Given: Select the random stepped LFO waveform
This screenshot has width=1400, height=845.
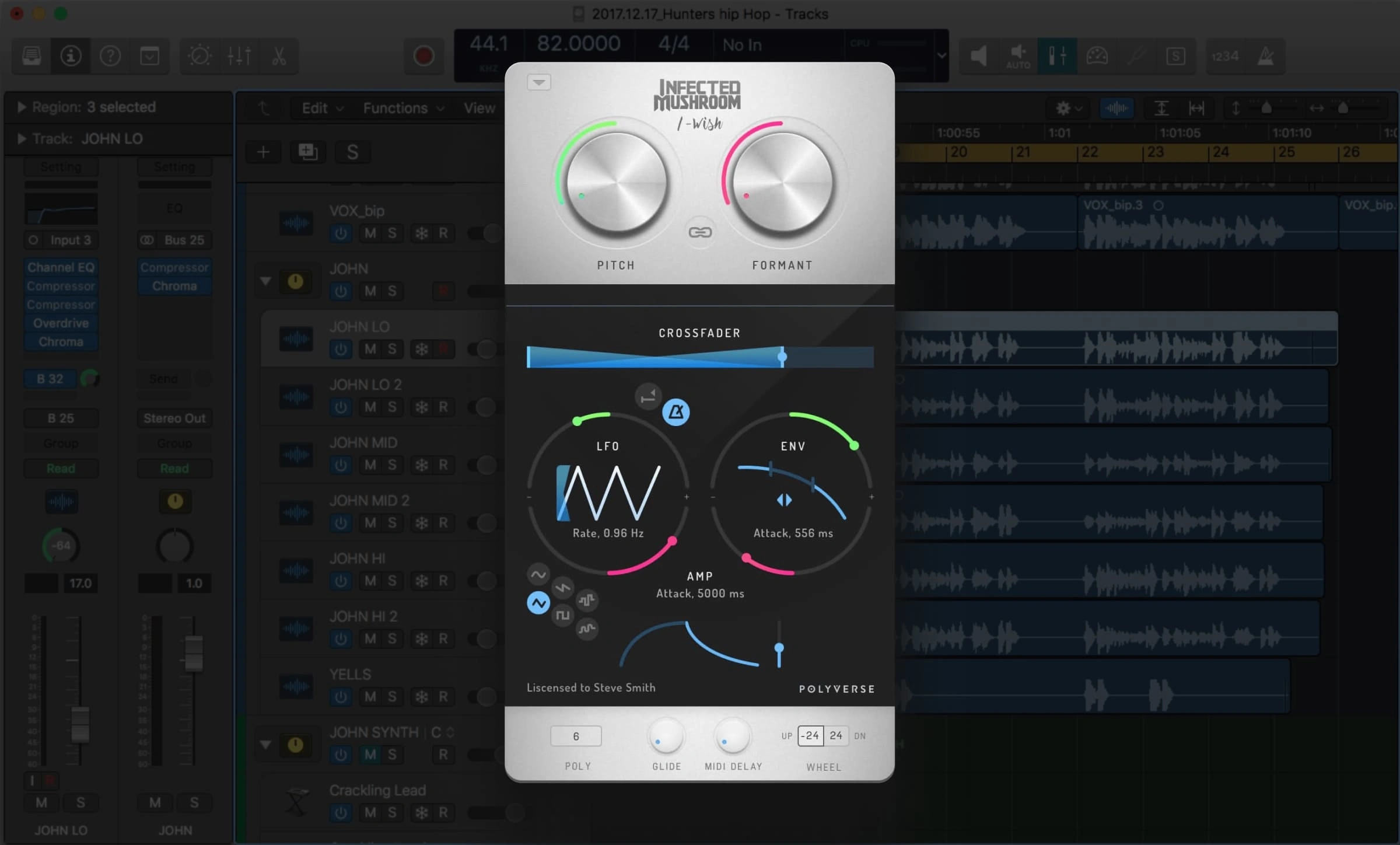Looking at the screenshot, I should [587, 600].
